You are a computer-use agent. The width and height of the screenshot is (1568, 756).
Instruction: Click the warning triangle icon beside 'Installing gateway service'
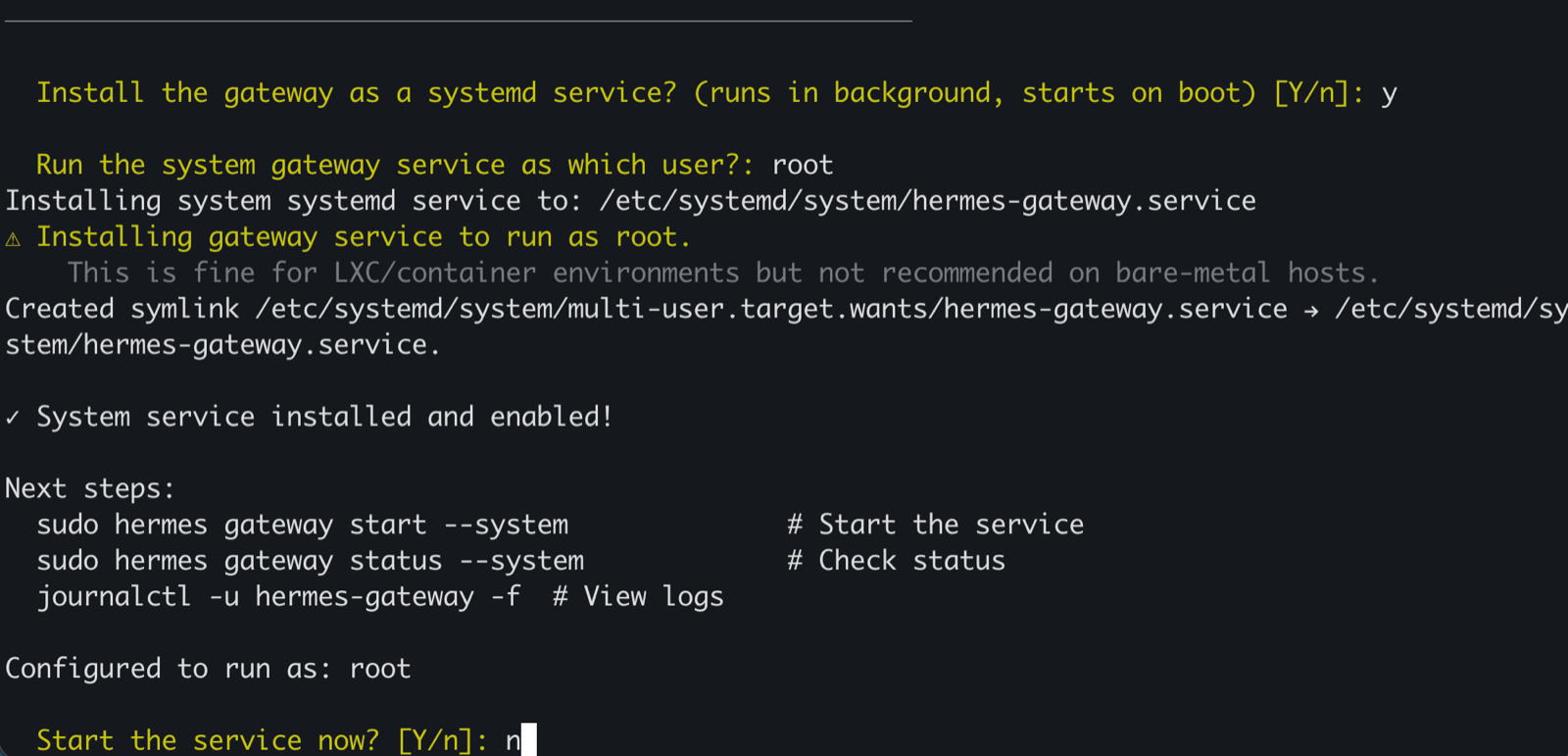click(x=13, y=238)
